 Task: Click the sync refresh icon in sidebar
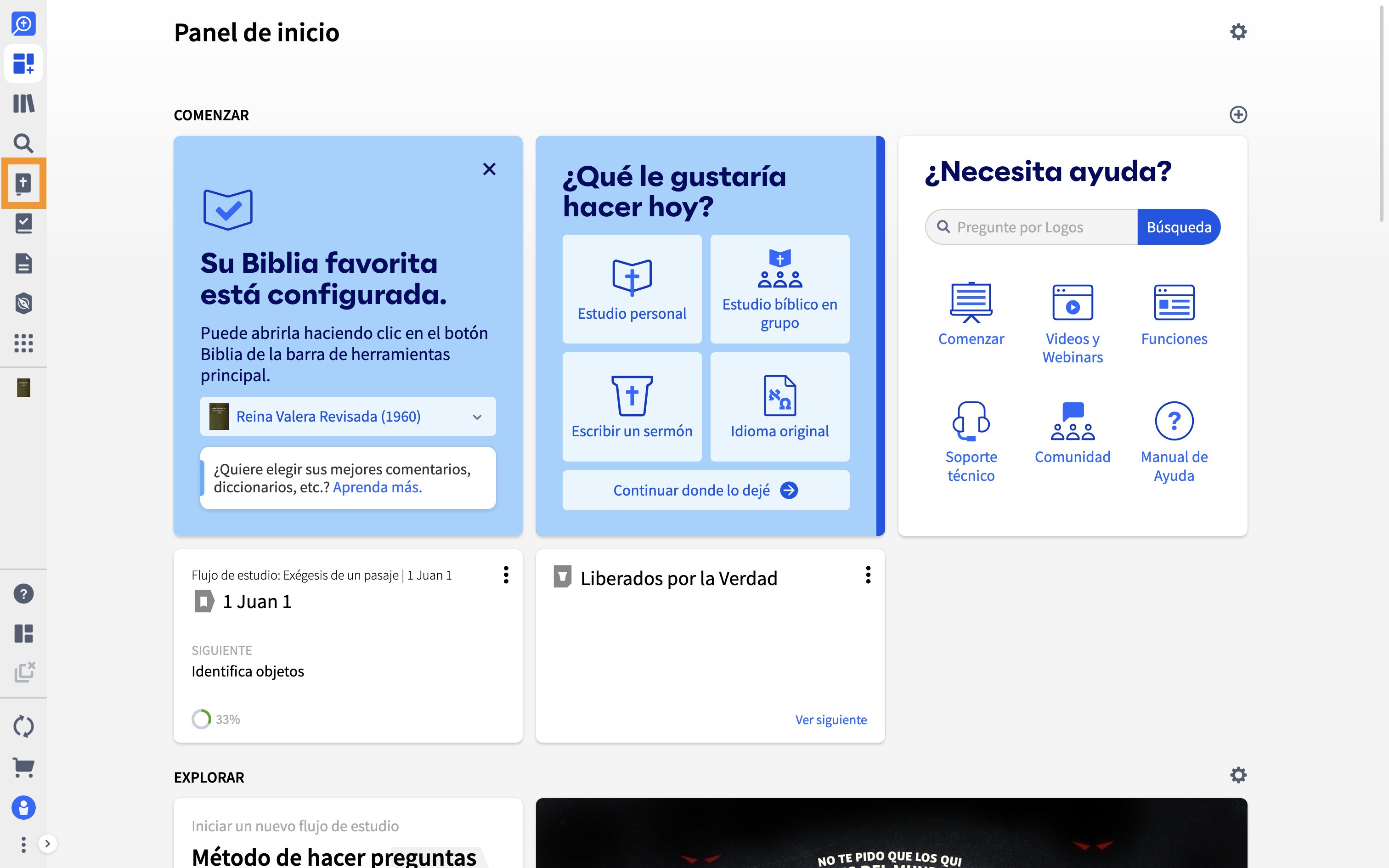(23, 726)
